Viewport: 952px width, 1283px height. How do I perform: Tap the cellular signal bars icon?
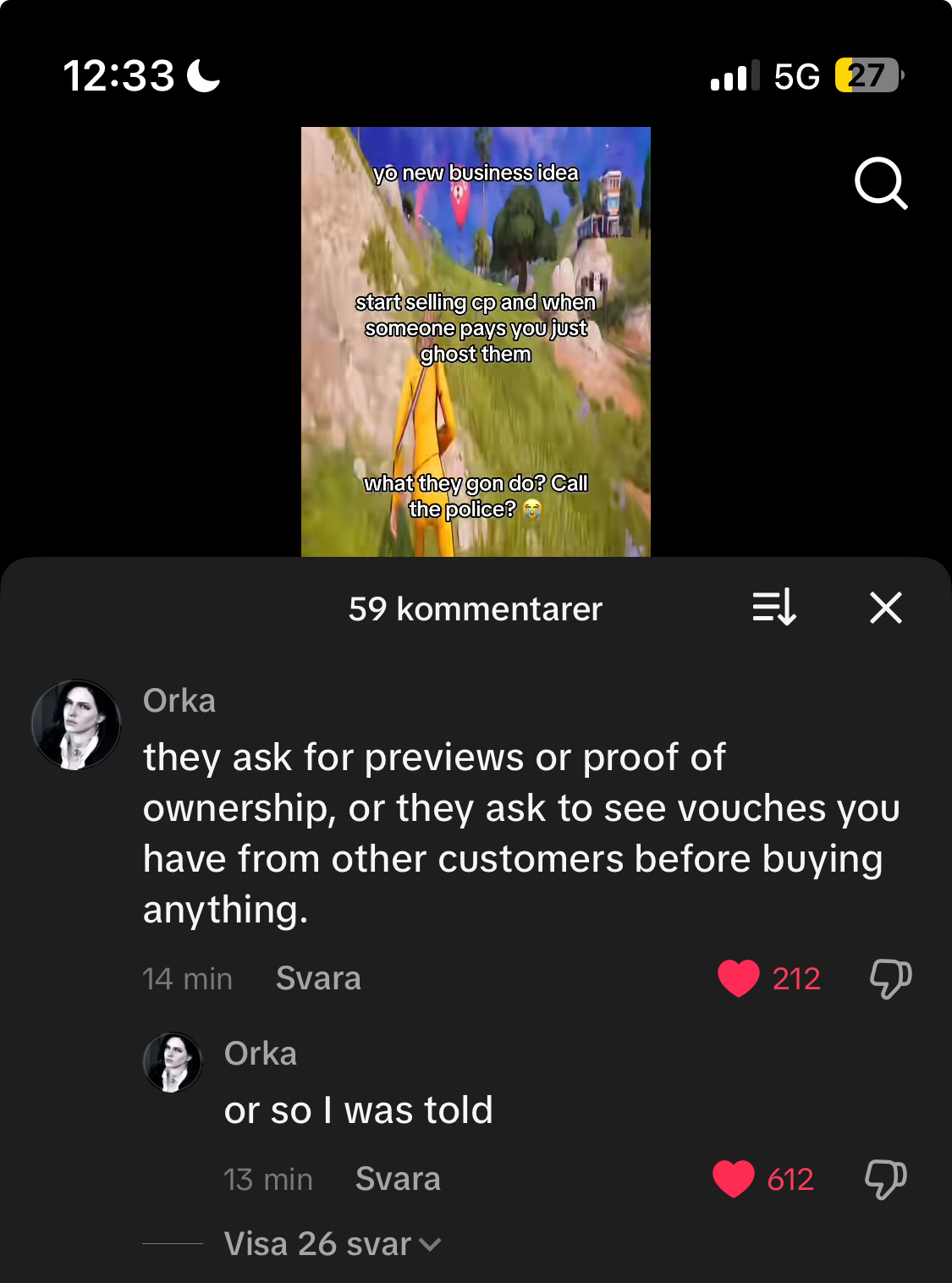(735, 75)
